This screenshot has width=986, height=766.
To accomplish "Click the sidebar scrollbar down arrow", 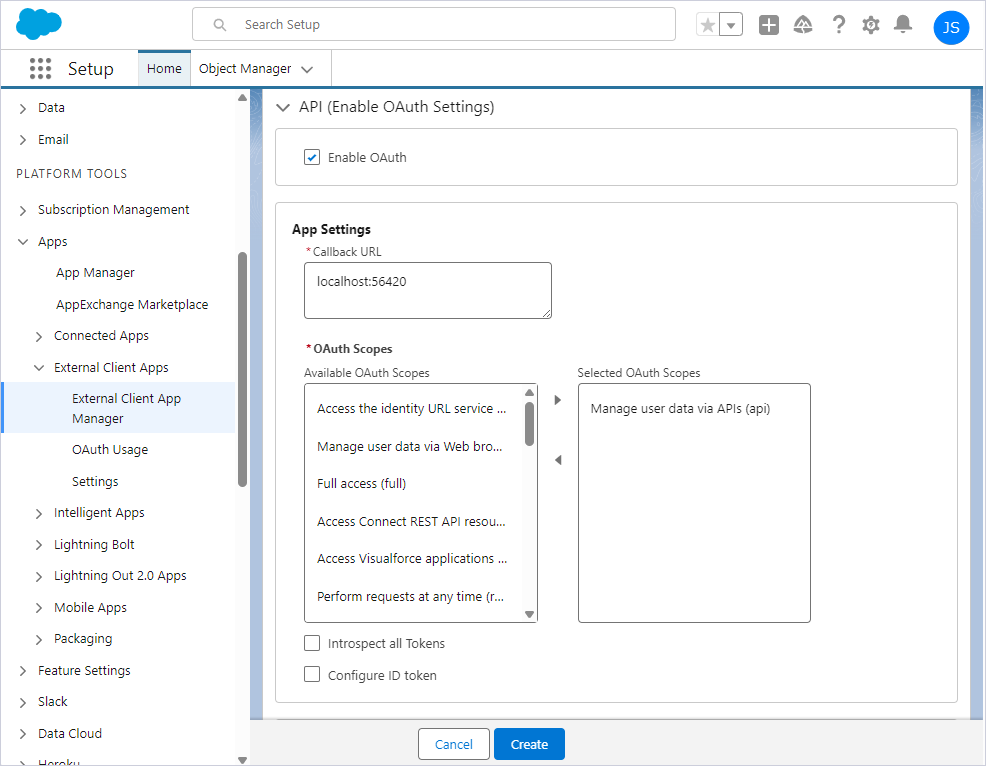I will click(x=242, y=760).
